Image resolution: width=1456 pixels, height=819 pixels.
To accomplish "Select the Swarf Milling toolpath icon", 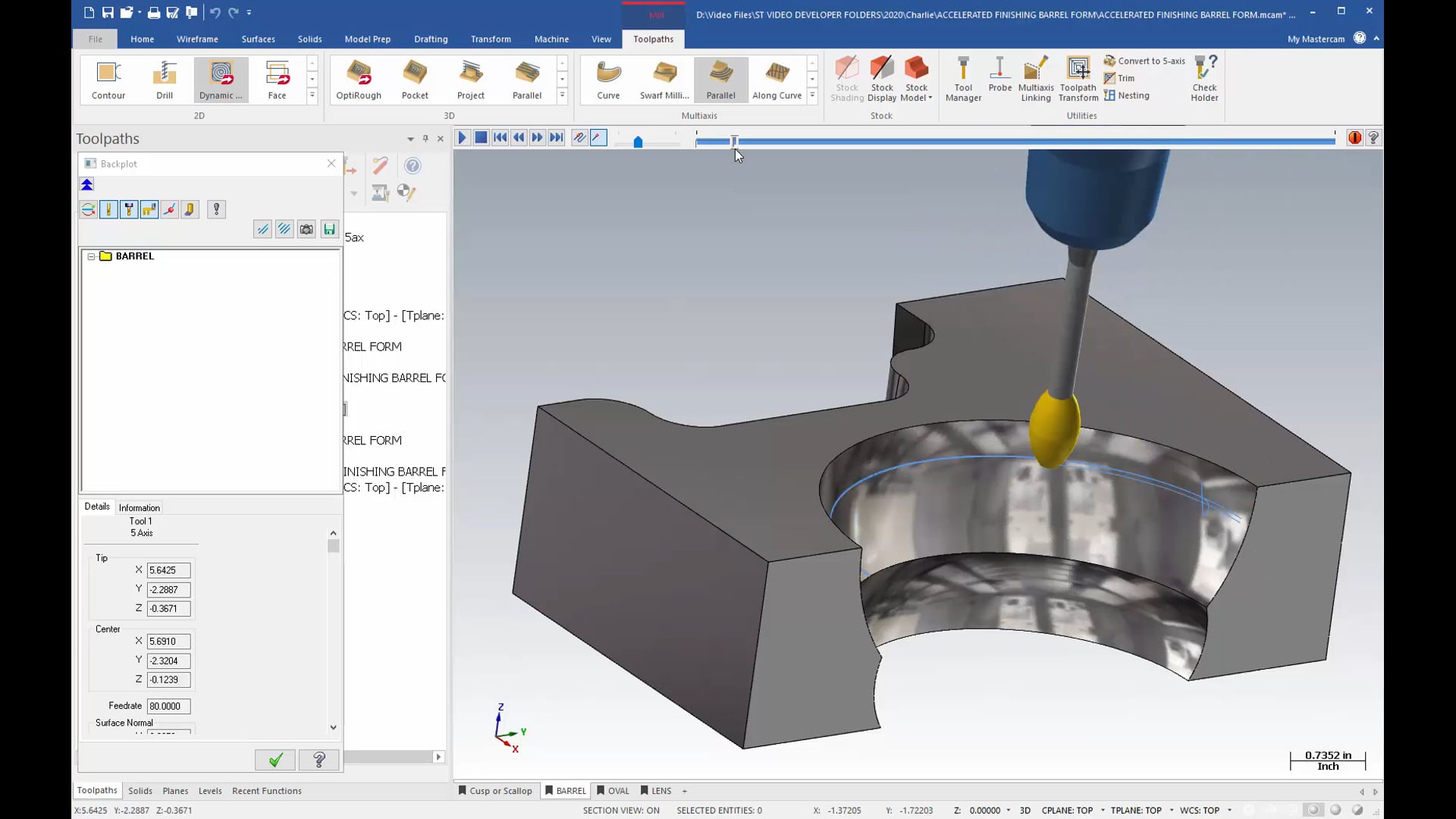I will pyautogui.click(x=664, y=78).
